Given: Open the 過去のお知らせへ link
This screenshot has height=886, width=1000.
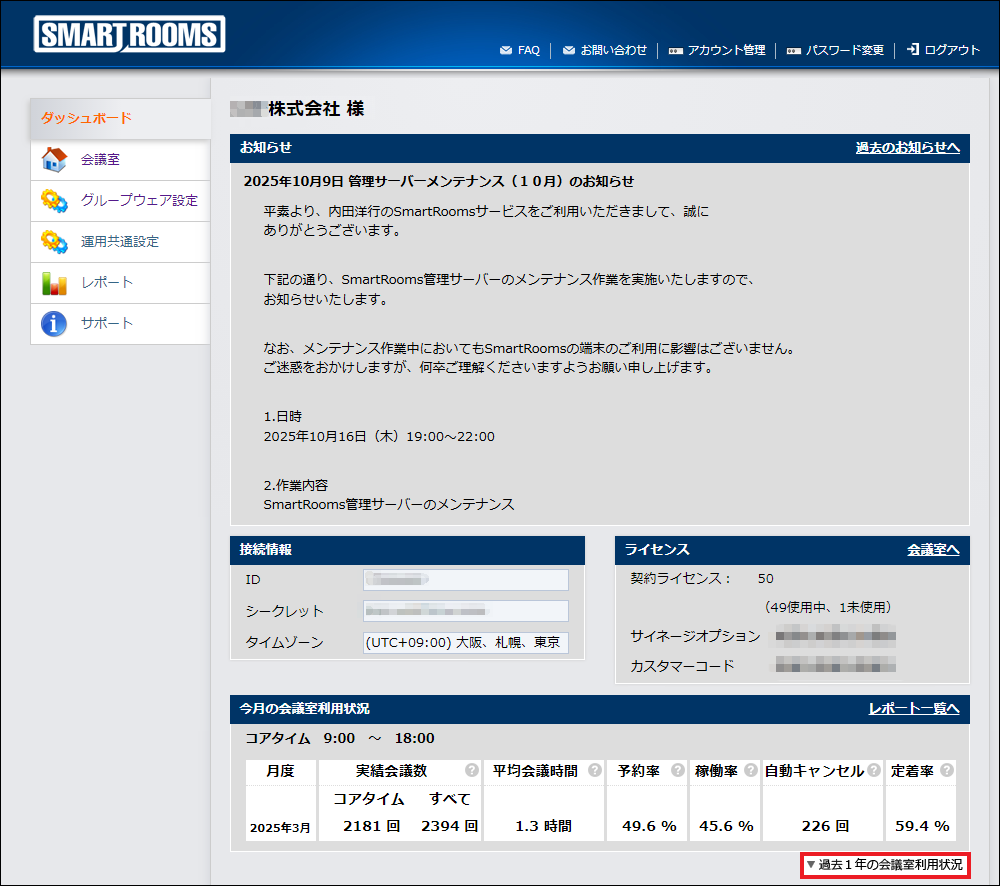Looking at the screenshot, I should (x=907, y=148).
